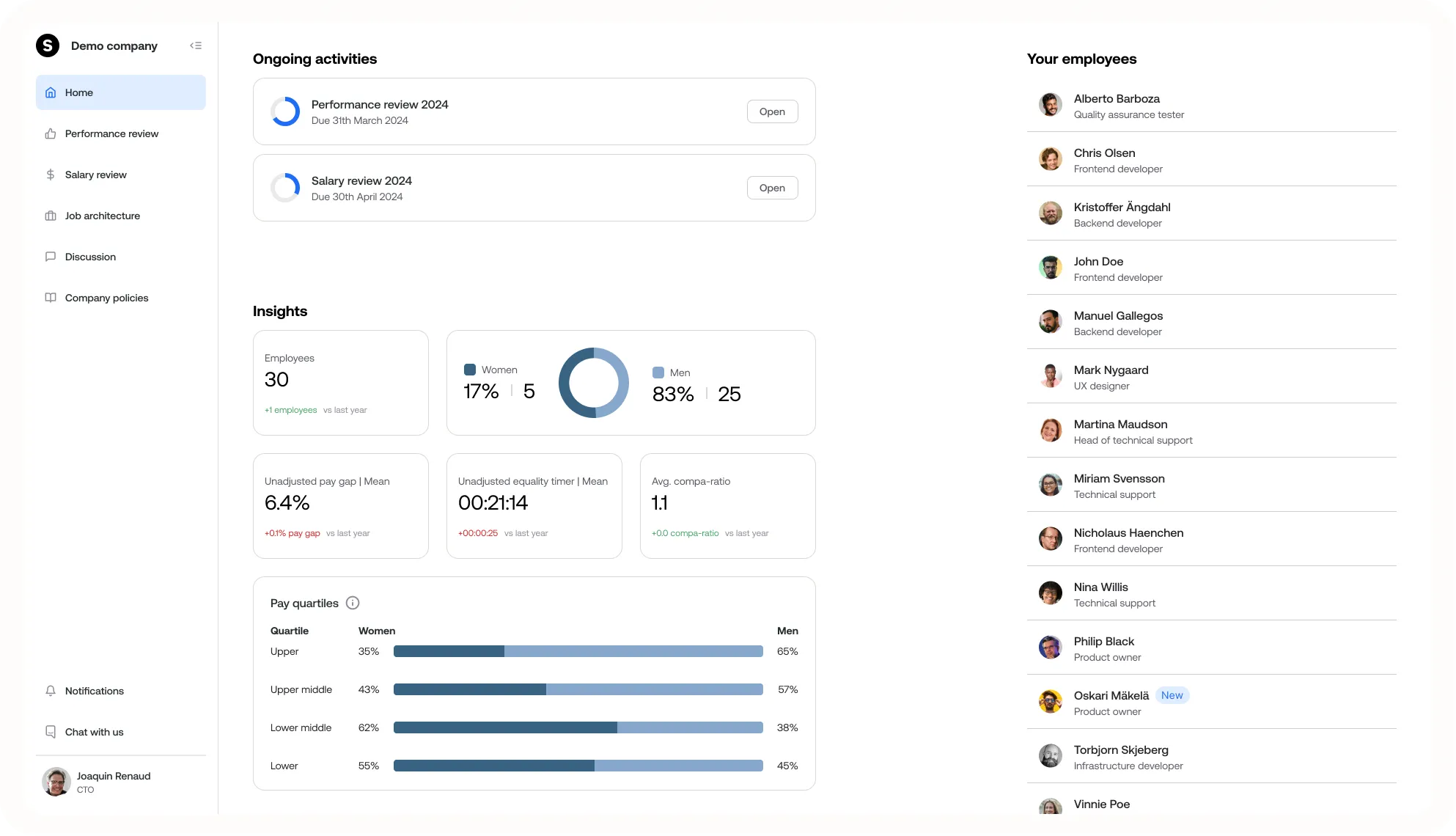This screenshot has height=836, width=1456.
Task: Click the Demo company logo icon
Action: 48,45
